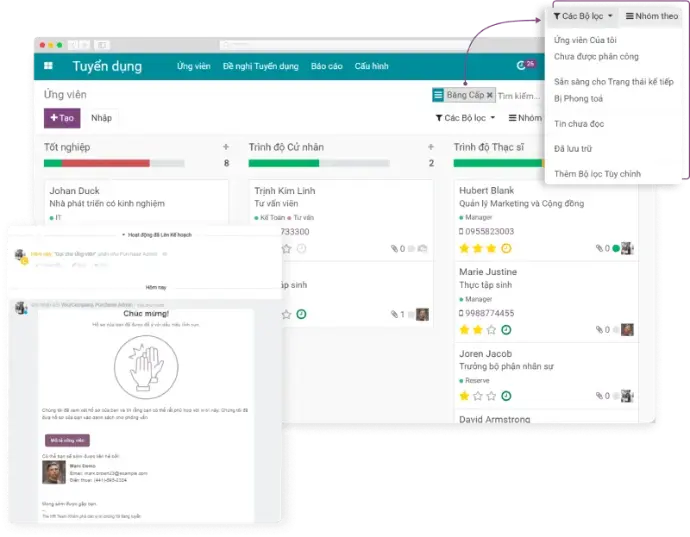
Task: Click the activity clock icon with badge
Action: [522, 65]
